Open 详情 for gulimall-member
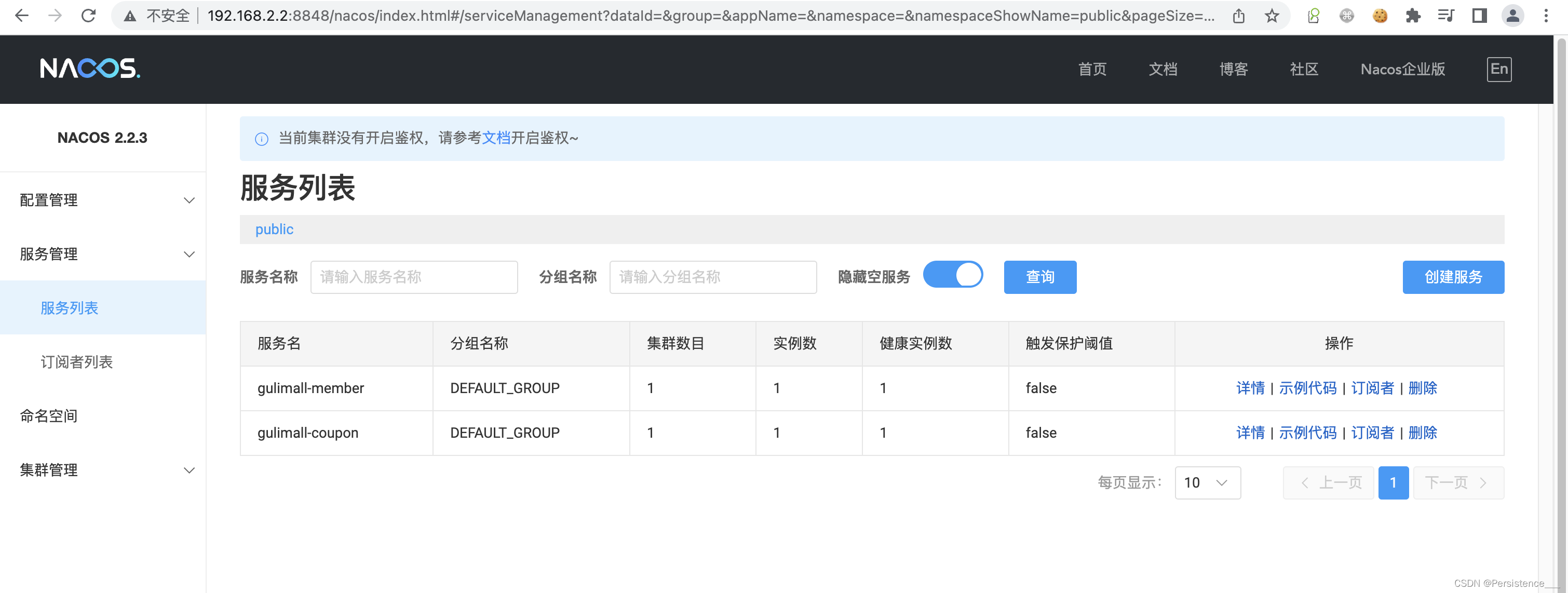The width and height of the screenshot is (1568, 593). point(1250,388)
